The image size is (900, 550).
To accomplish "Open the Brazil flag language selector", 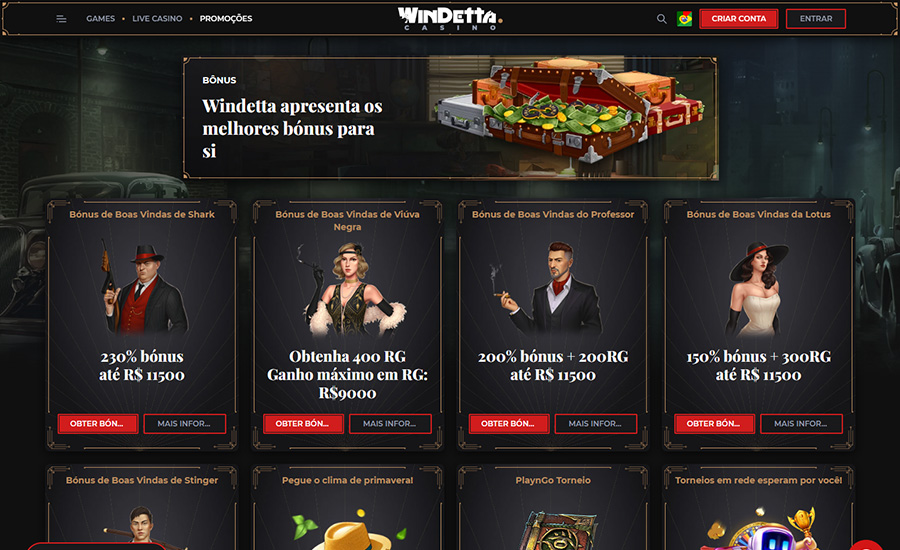I will 684,19.
